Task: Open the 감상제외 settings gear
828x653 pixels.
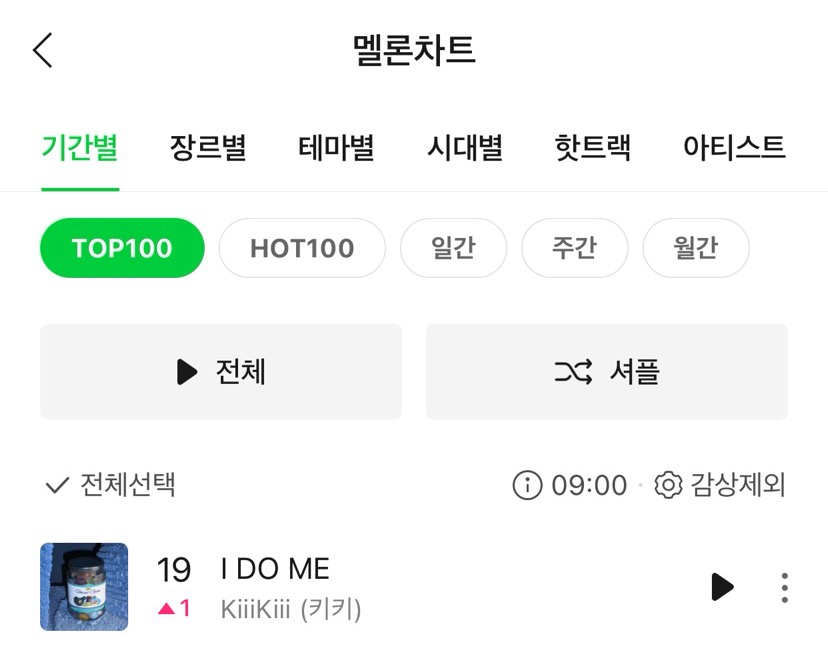Action: coord(667,486)
